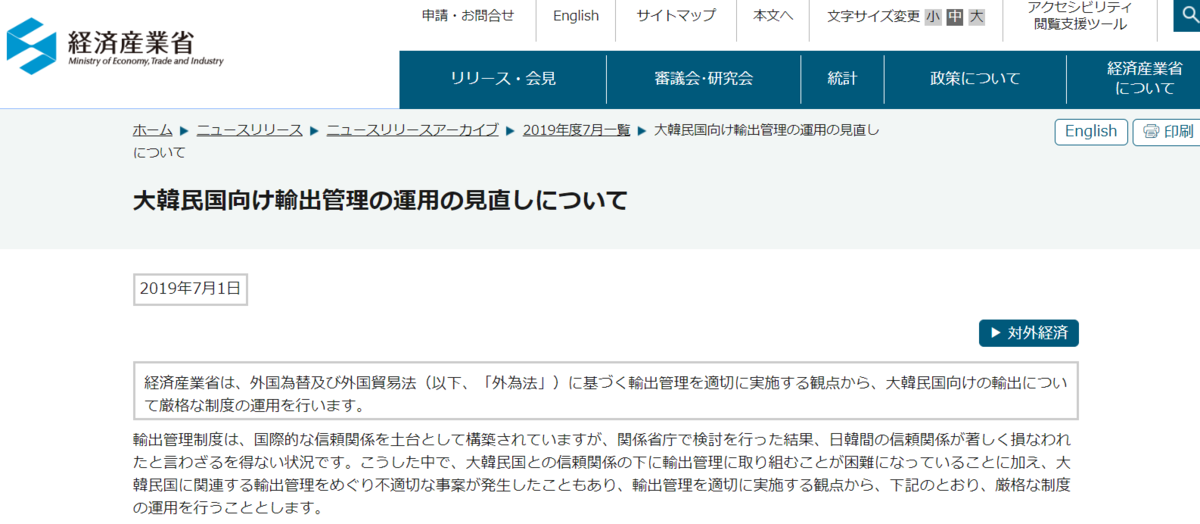Click the 2019年7月1日 date label
1200x524 pixels.
190,289
